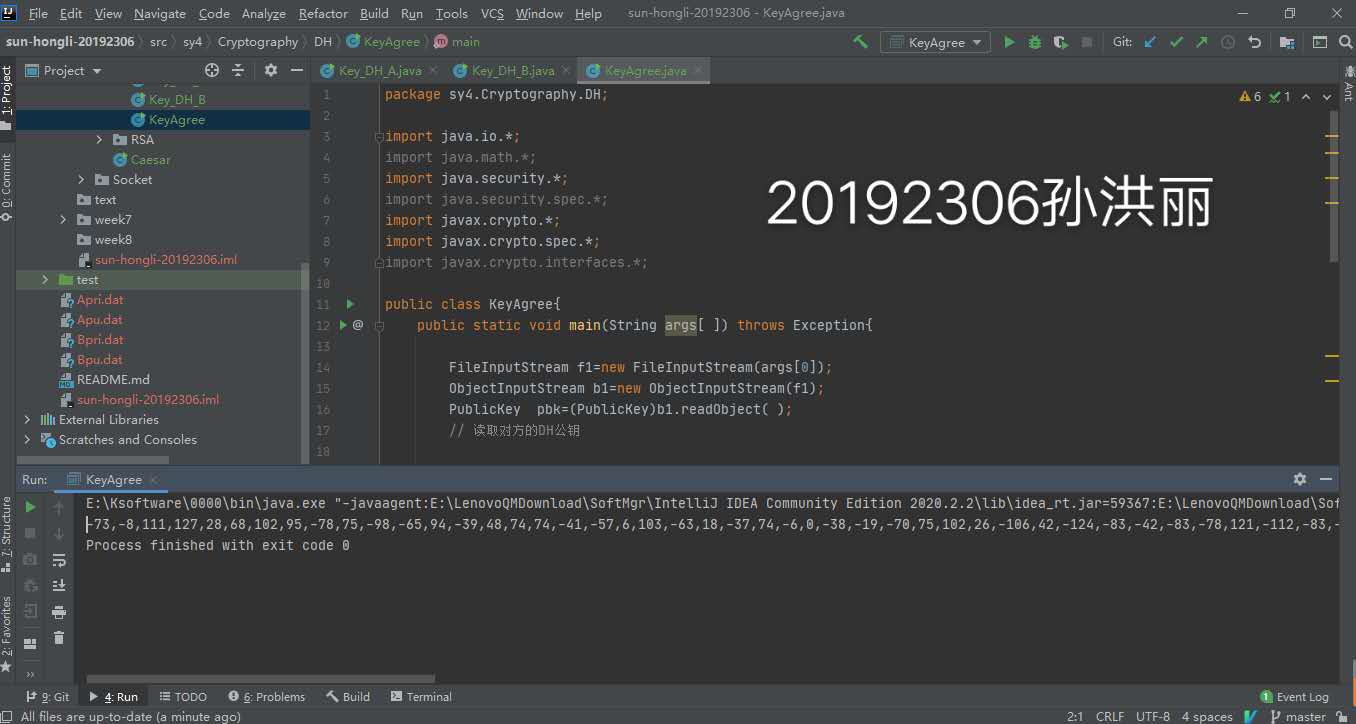Click Git update project blue arrow
The height and width of the screenshot is (724, 1356).
pos(1150,42)
